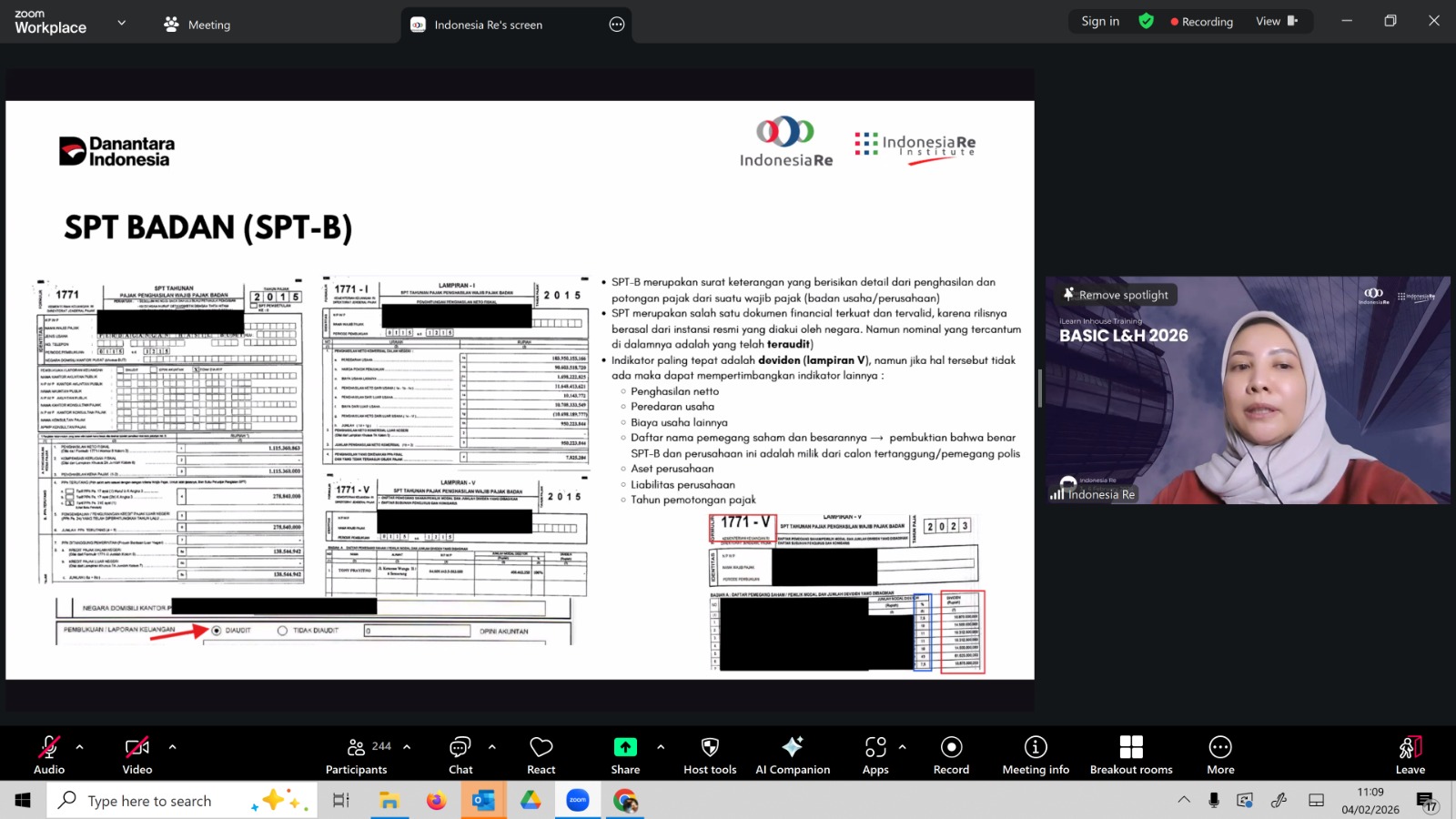This screenshot has width=1456, height=819.
Task: Click Remove spotlight on speaker video
Action: click(1116, 295)
